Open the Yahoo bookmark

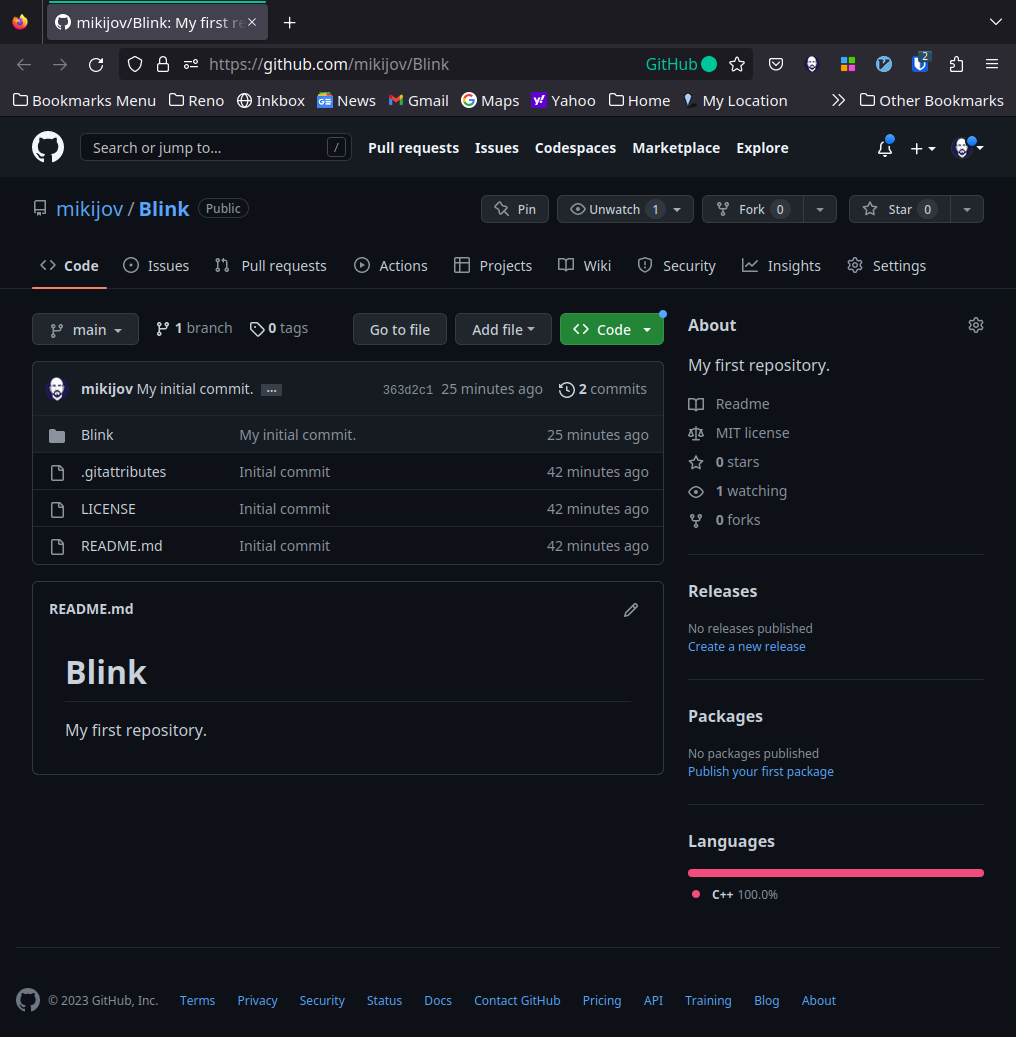pyautogui.click(x=563, y=101)
